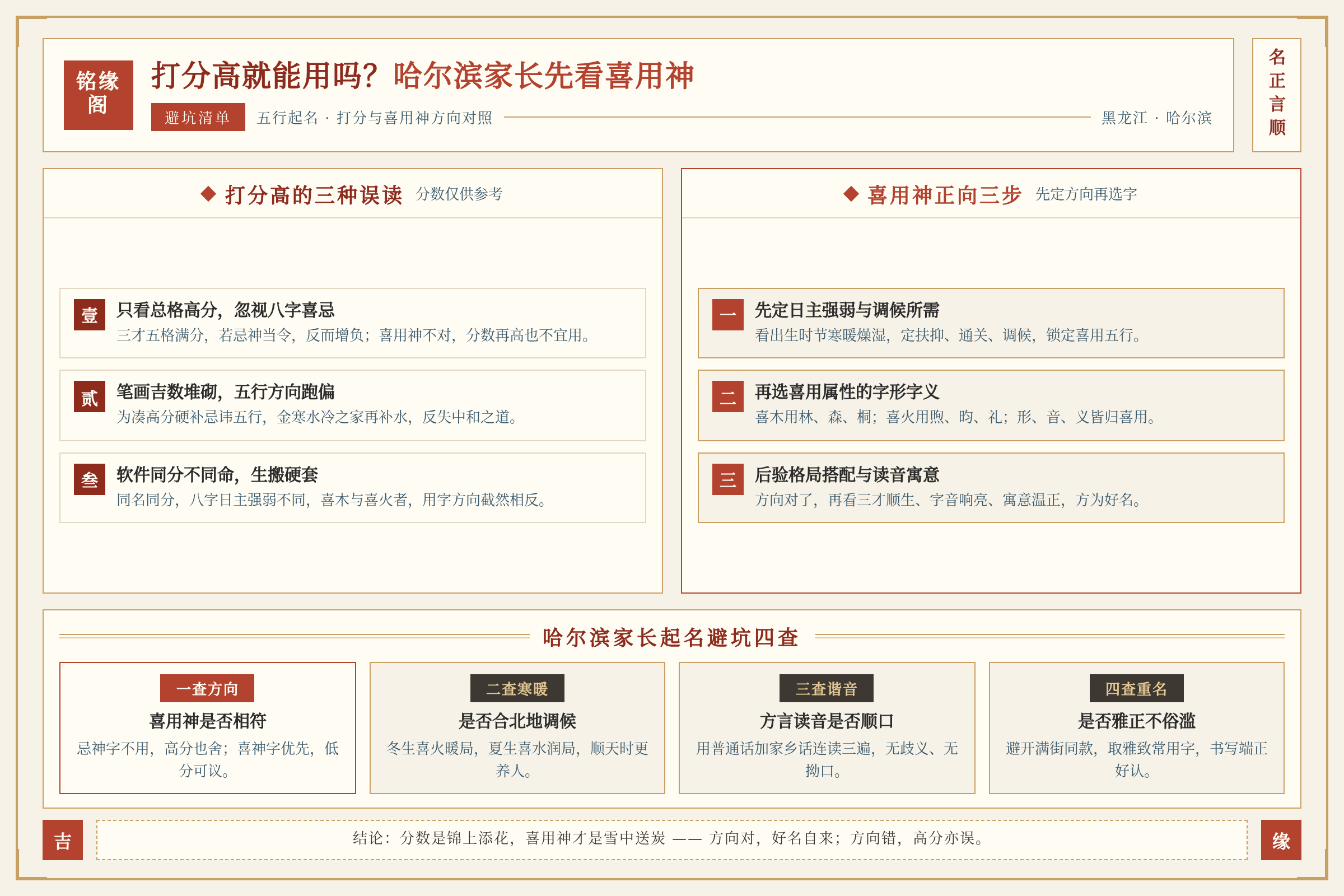Click the 二 step badge beside 再选喜用属性

[x=727, y=396]
